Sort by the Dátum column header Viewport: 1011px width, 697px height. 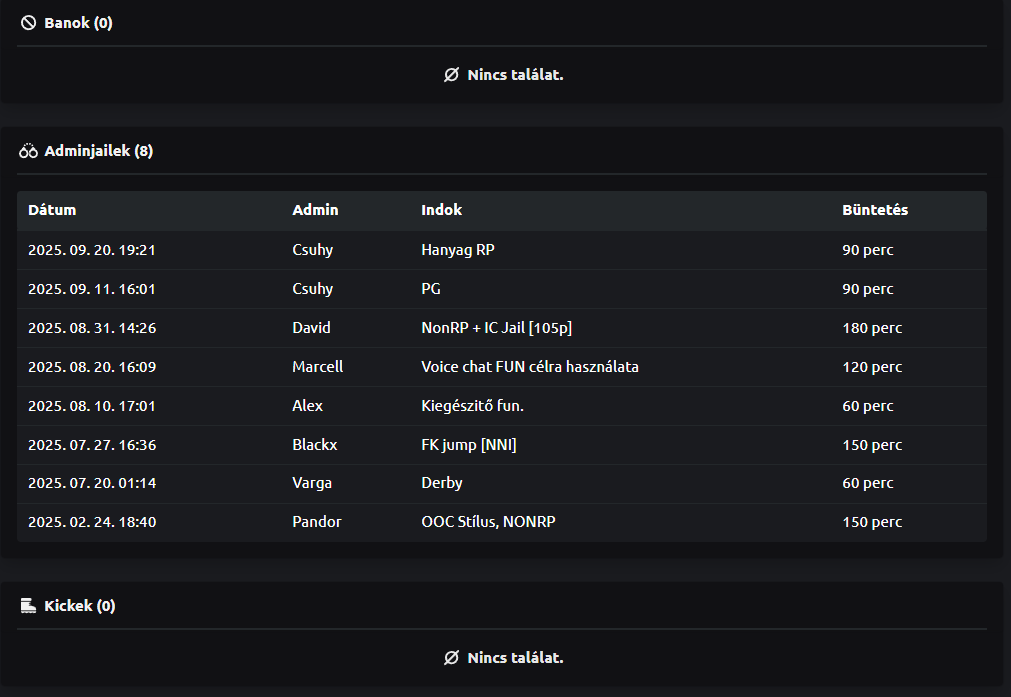pos(52,210)
